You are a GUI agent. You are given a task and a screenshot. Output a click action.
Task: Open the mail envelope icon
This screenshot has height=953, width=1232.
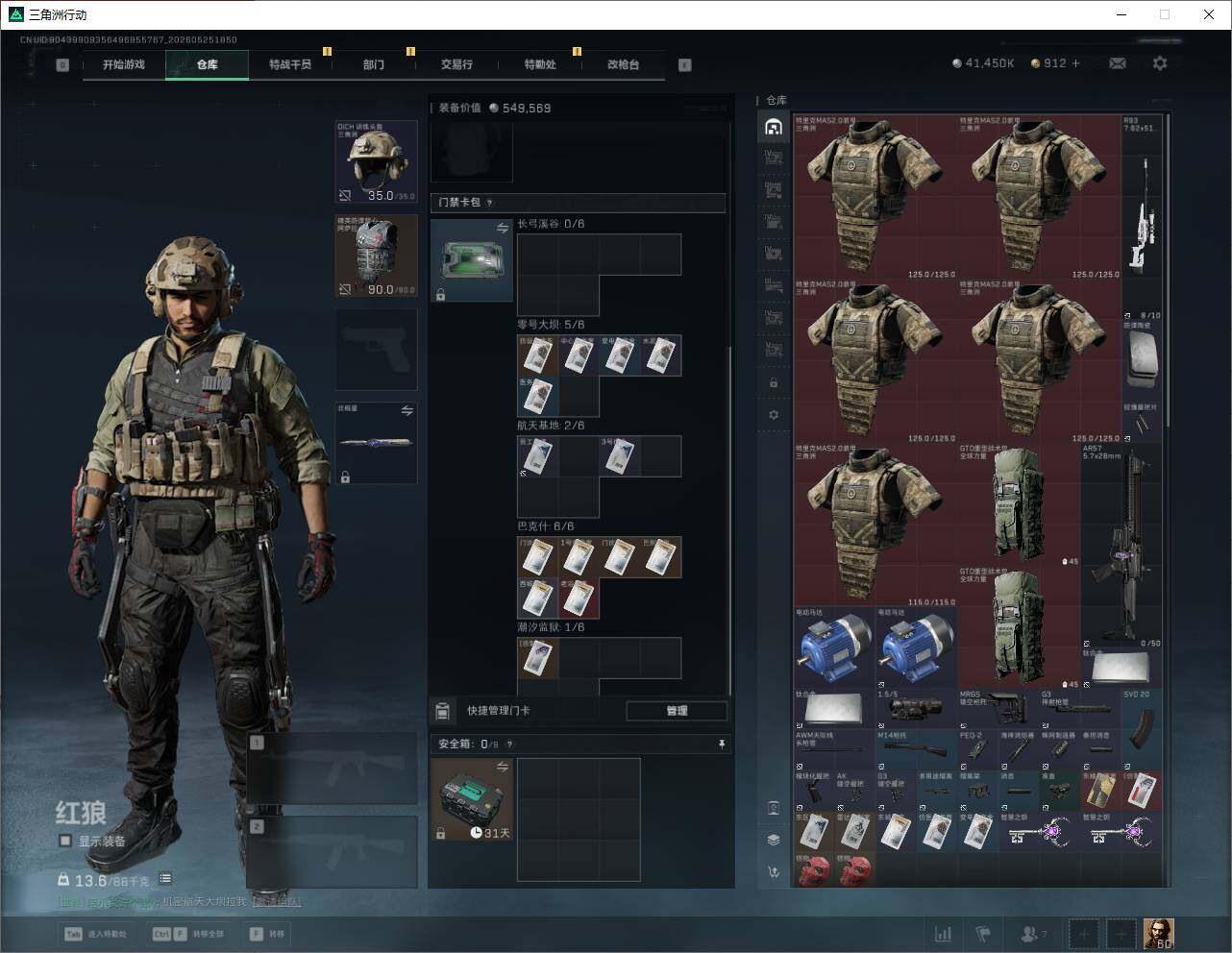point(1118,63)
